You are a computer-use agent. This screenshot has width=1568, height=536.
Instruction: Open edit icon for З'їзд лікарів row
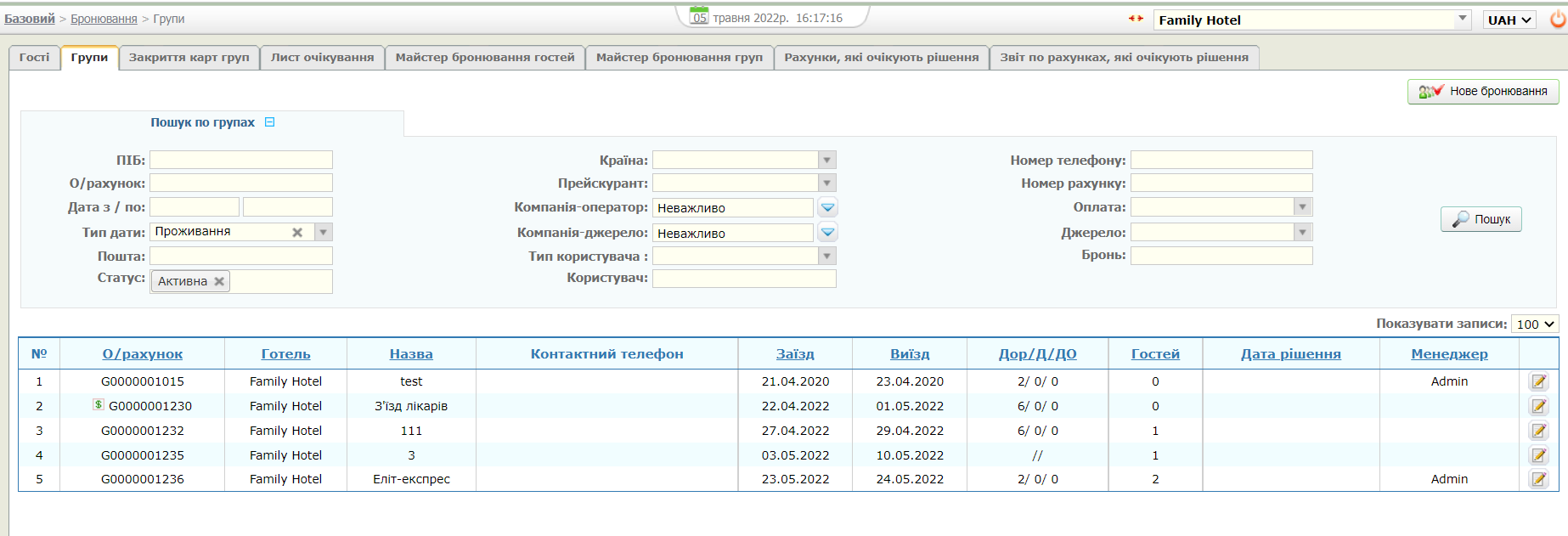[x=1538, y=406]
